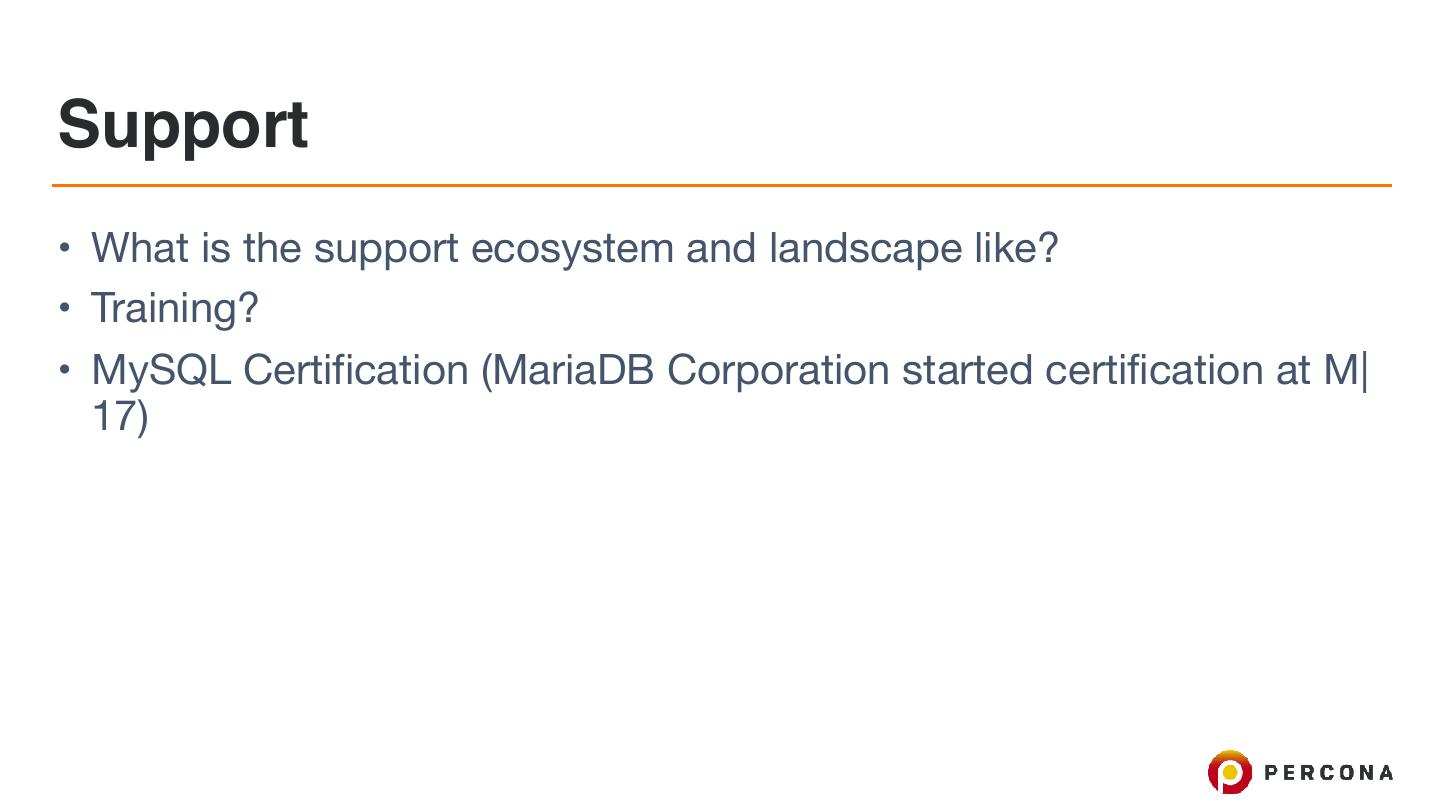
Task: Select the "Training?" bullet text
Action: (x=174, y=308)
